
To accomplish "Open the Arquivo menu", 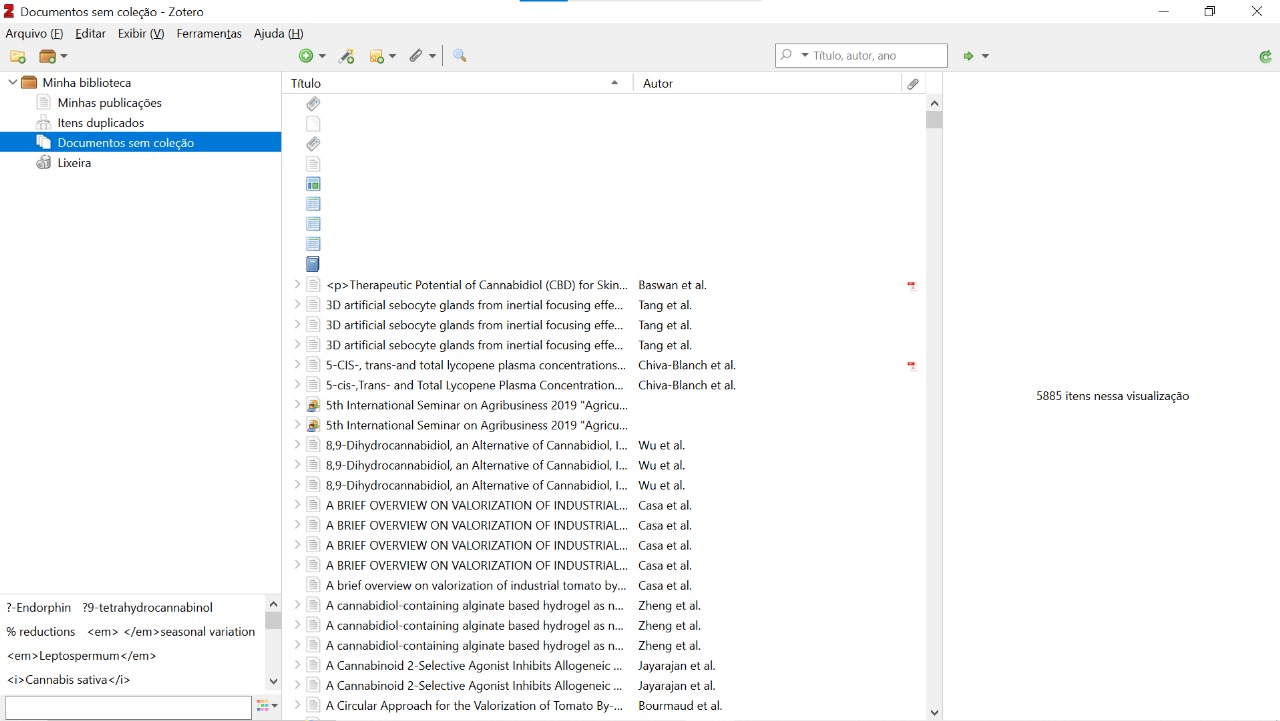I will coord(34,34).
